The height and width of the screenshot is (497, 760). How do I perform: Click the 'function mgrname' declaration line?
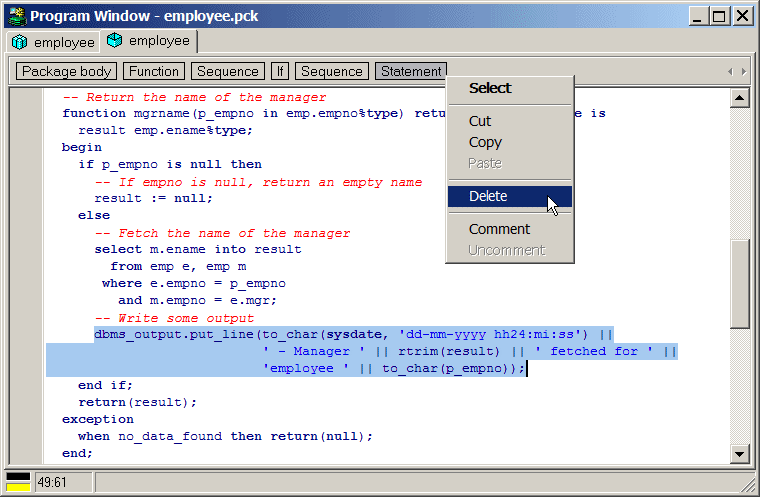pyautogui.click(x=334, y=113)
